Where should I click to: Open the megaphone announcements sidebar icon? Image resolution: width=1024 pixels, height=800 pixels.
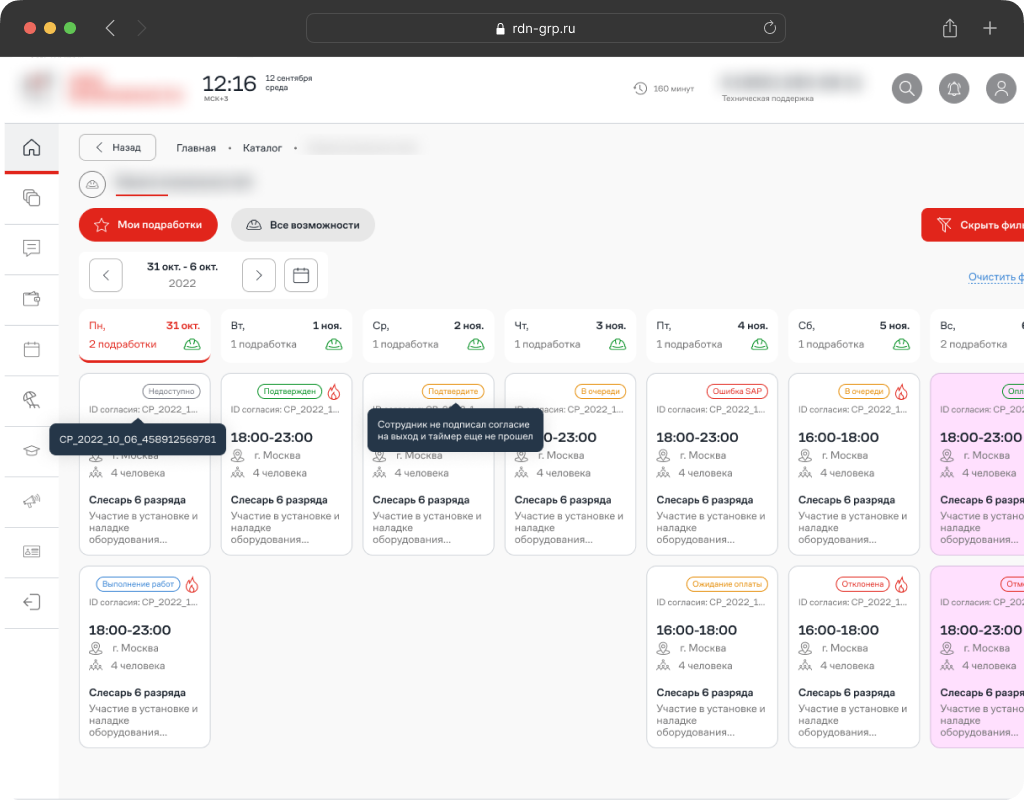(x=31, y=501)
